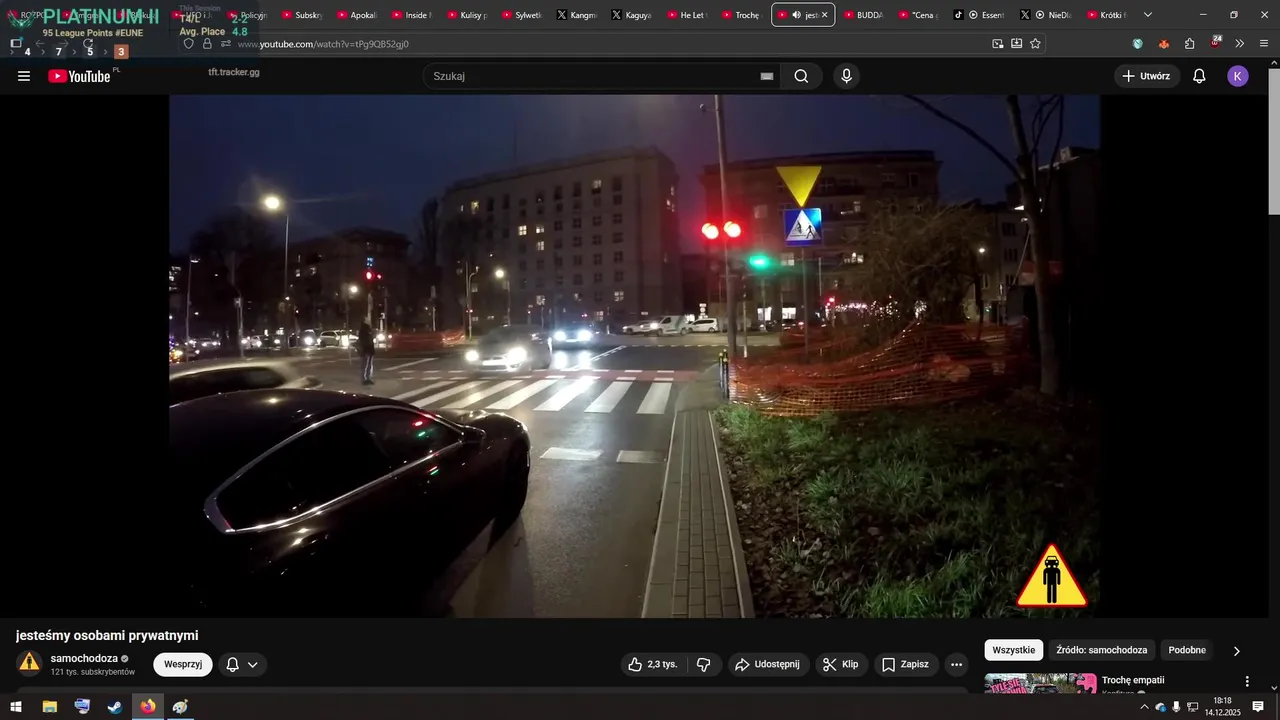List all tabs with the chevron
The height and width of the screenshot is (720, 1280).
pos(1148,15)
